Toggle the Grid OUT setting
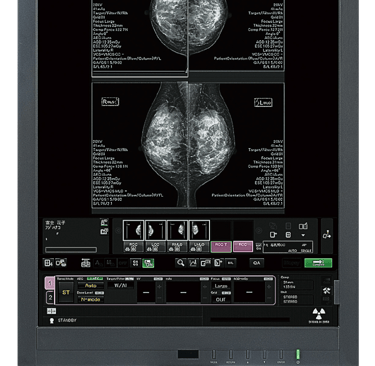This screenshot has height=366, width=375. tap(221, 299)
